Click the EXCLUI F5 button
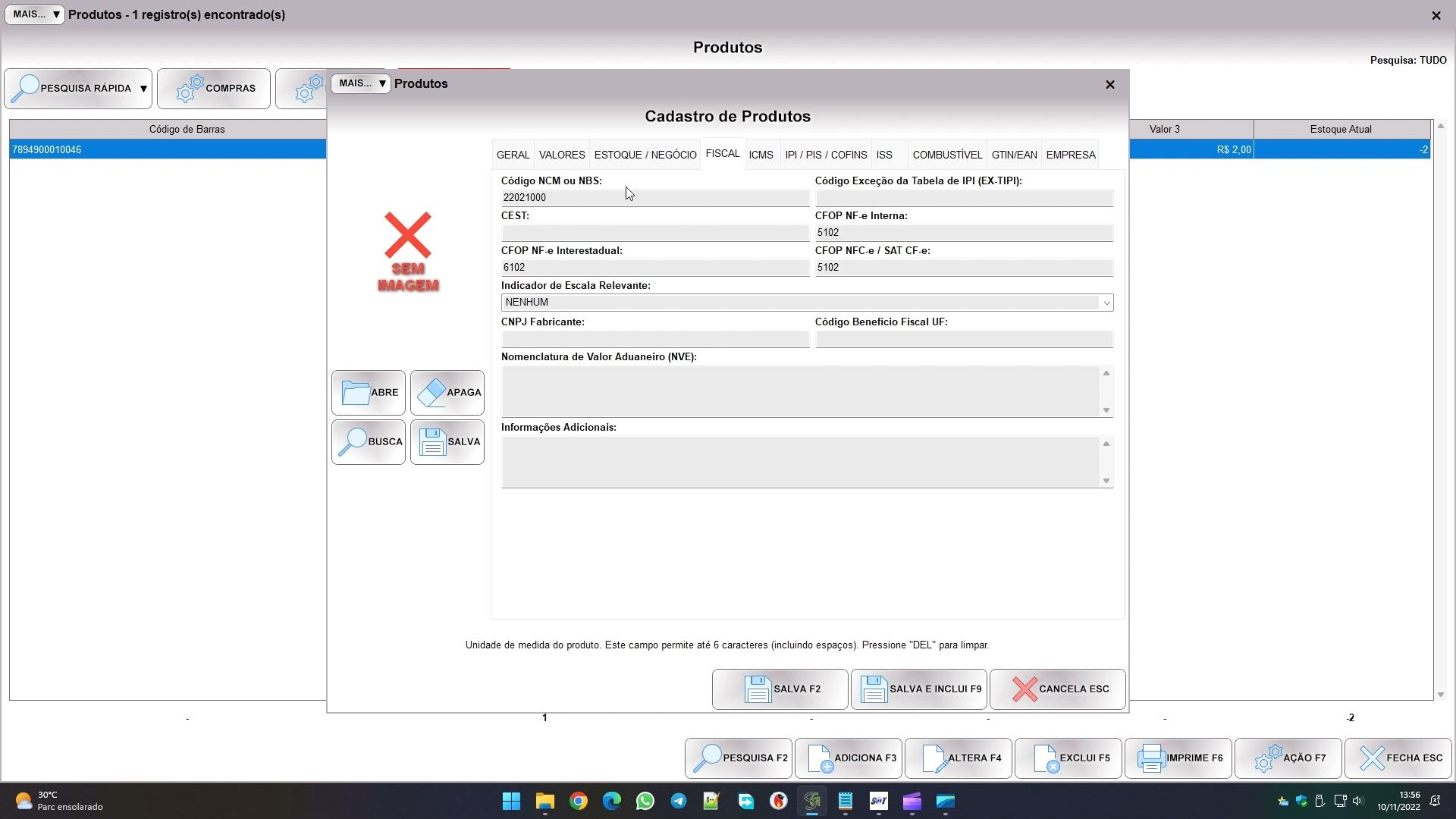This screenshot has width=1456, height=819. pos(1068,758)
